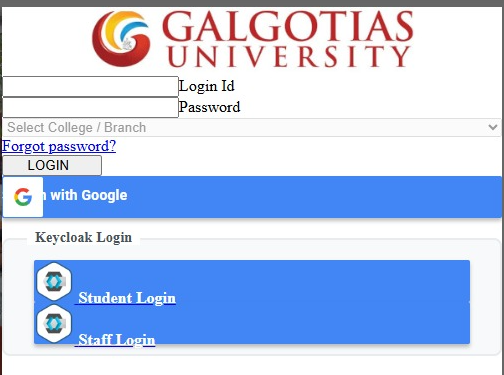This screenshot has width=504, height=375.
Task: Click the Keycloak hexagon icon beside Staff Login
Action: (54, 324)
